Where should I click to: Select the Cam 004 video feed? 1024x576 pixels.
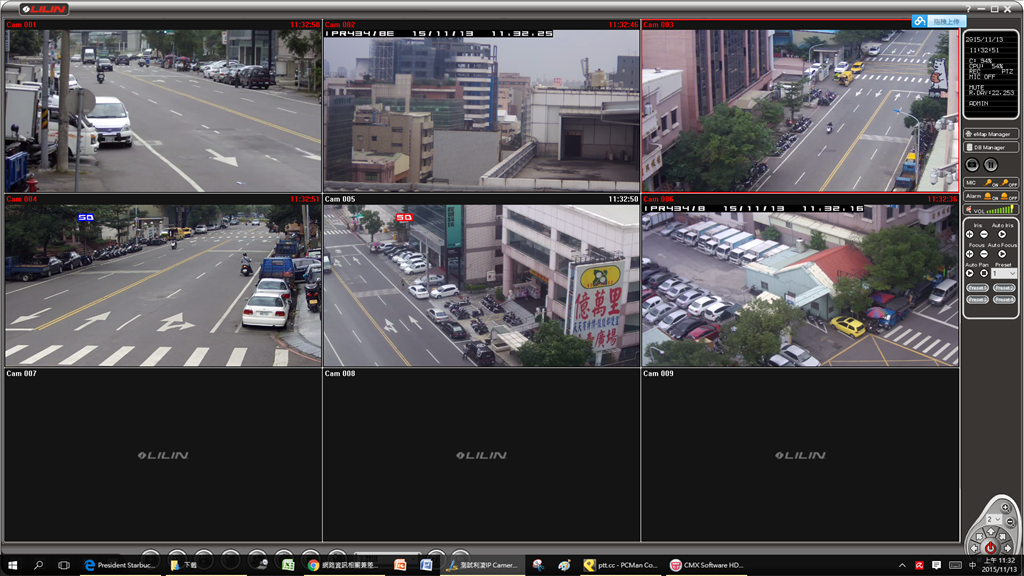pyautogui.click(x=163, y=280)
